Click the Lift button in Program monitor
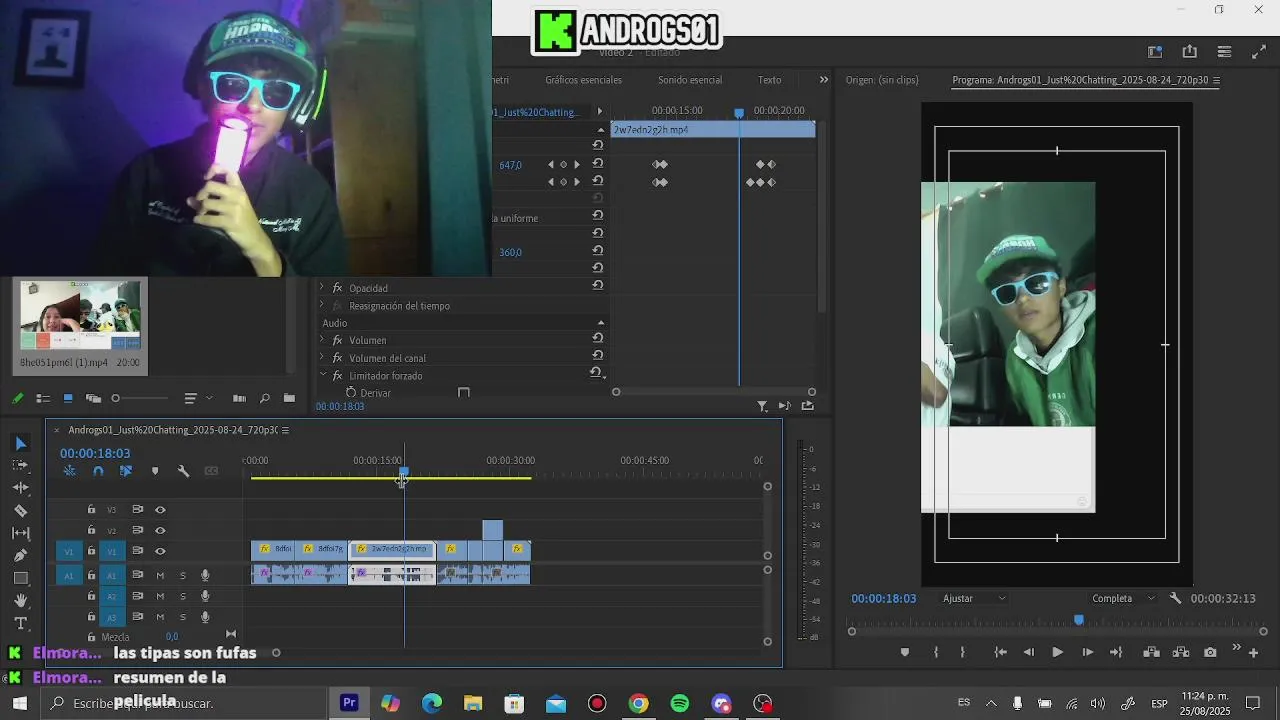1280x720 pixels. (x=1152, y=652)
